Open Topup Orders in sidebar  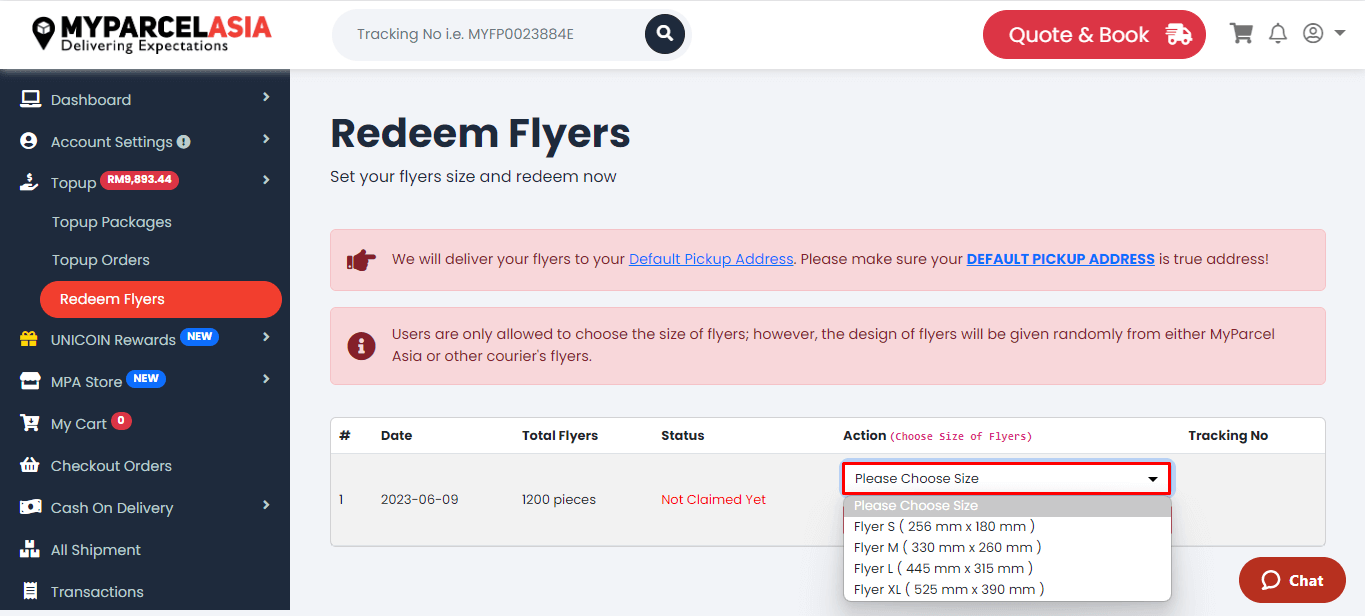pos(101,260)
